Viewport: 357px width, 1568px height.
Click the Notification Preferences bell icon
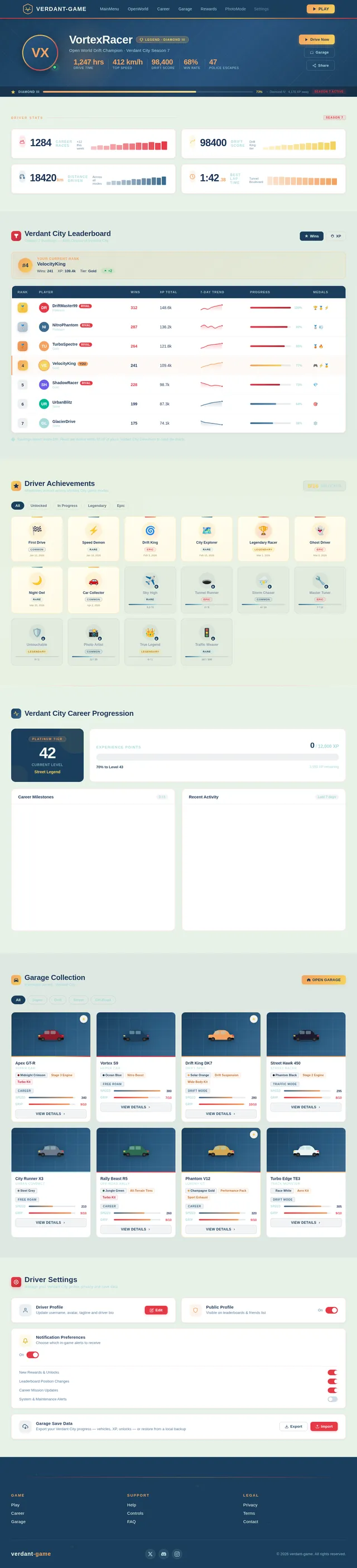[25, 1340]
